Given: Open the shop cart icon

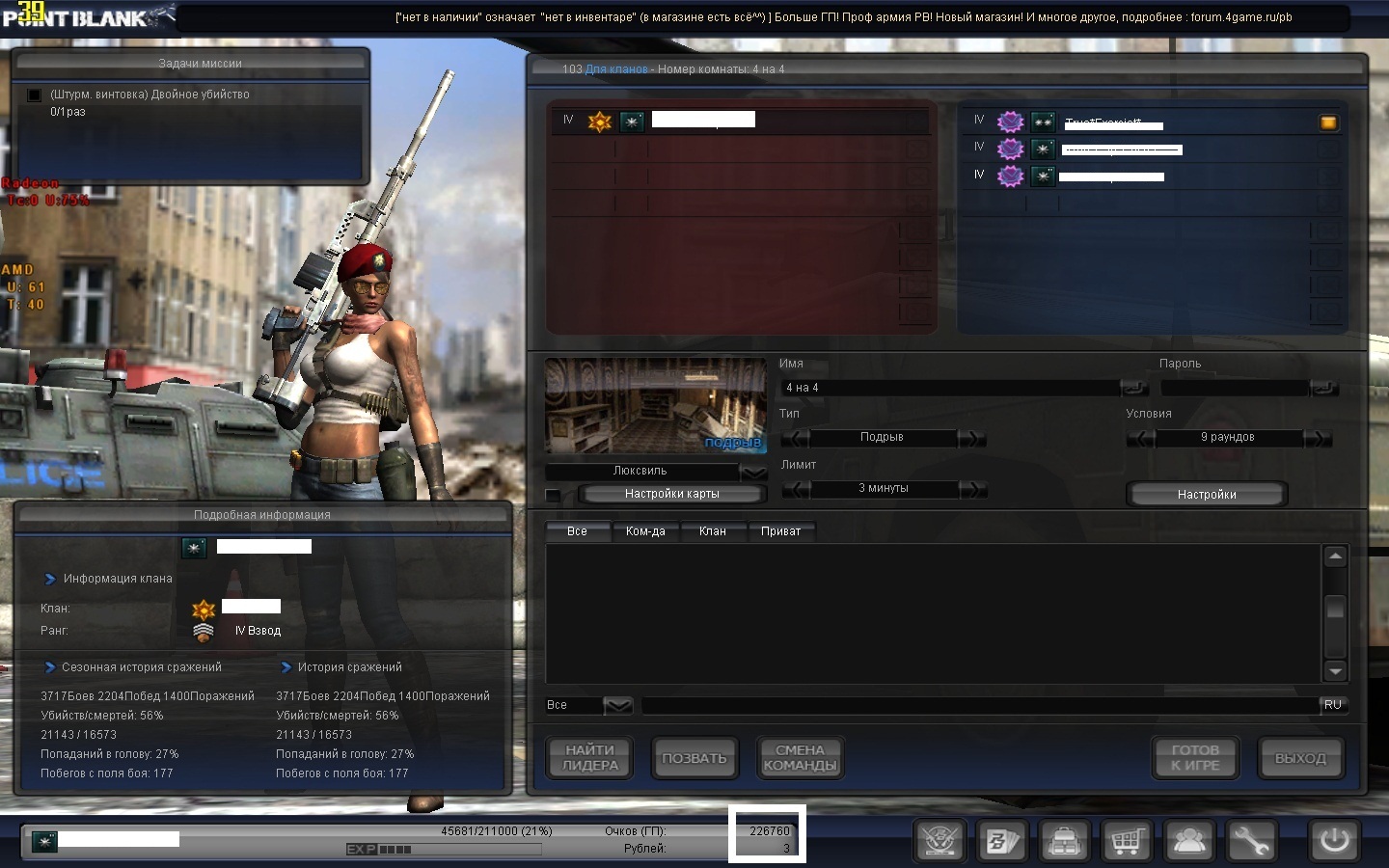Looking at the screenshot, I should [x=1127, y=841].
